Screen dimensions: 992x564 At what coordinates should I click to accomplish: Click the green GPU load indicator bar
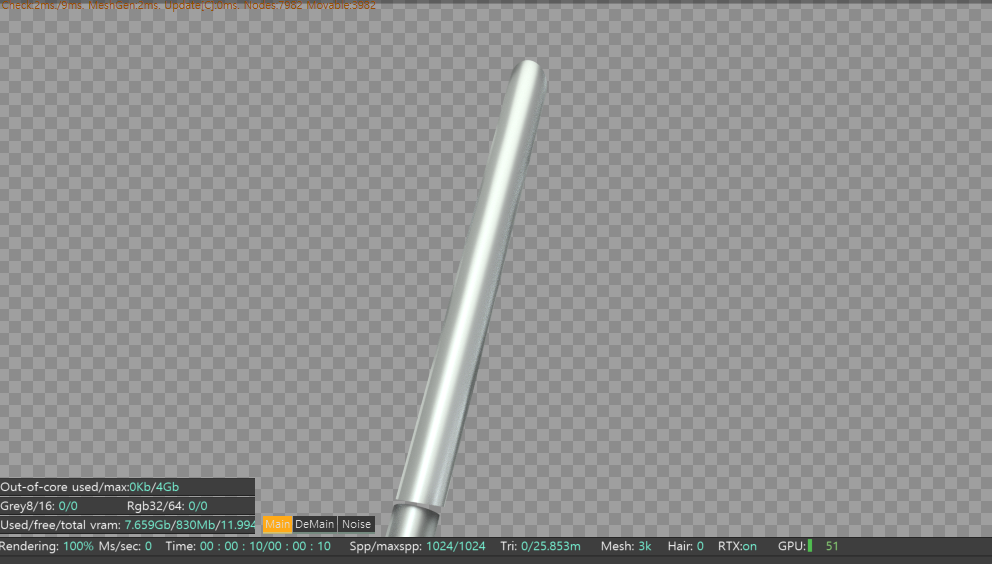810,546
